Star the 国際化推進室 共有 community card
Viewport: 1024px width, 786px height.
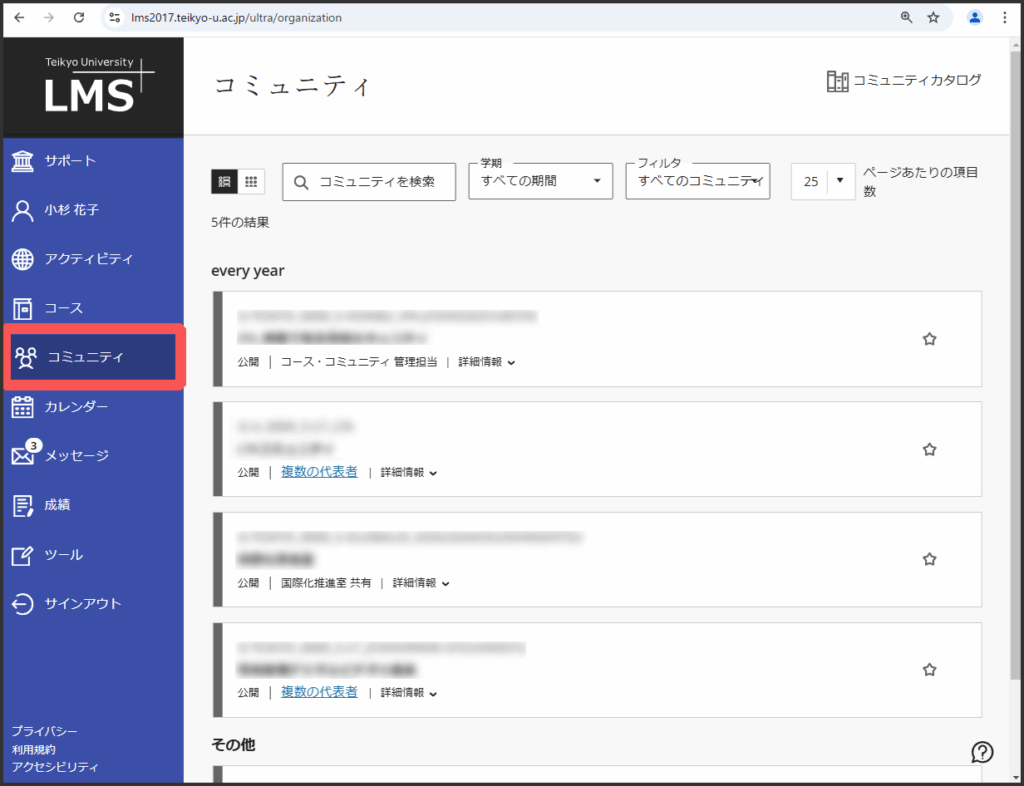point(929,559)
